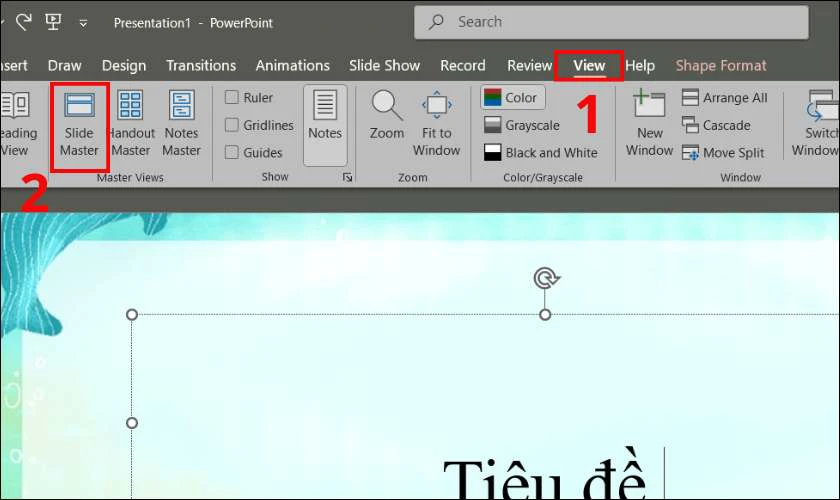Click in the Search box
This screenshot has width=840, height=500.
tap(611, 22)
